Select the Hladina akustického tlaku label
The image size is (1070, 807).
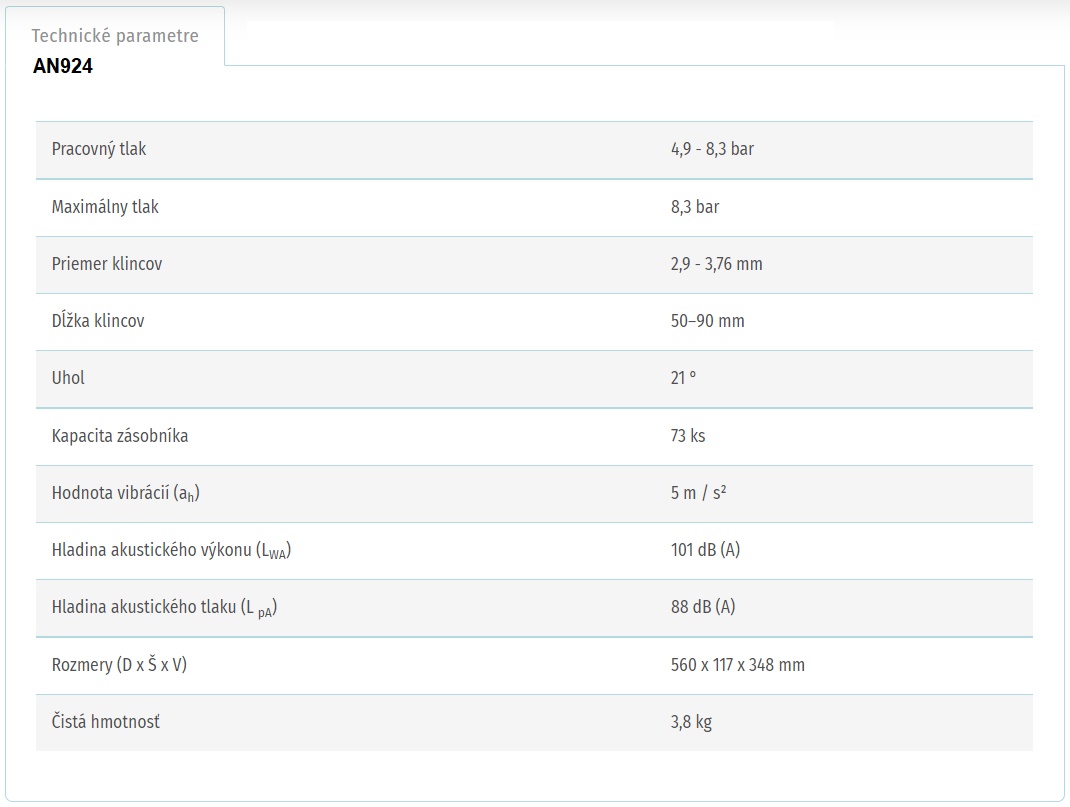pyautogui.click(x=164, y=607)
